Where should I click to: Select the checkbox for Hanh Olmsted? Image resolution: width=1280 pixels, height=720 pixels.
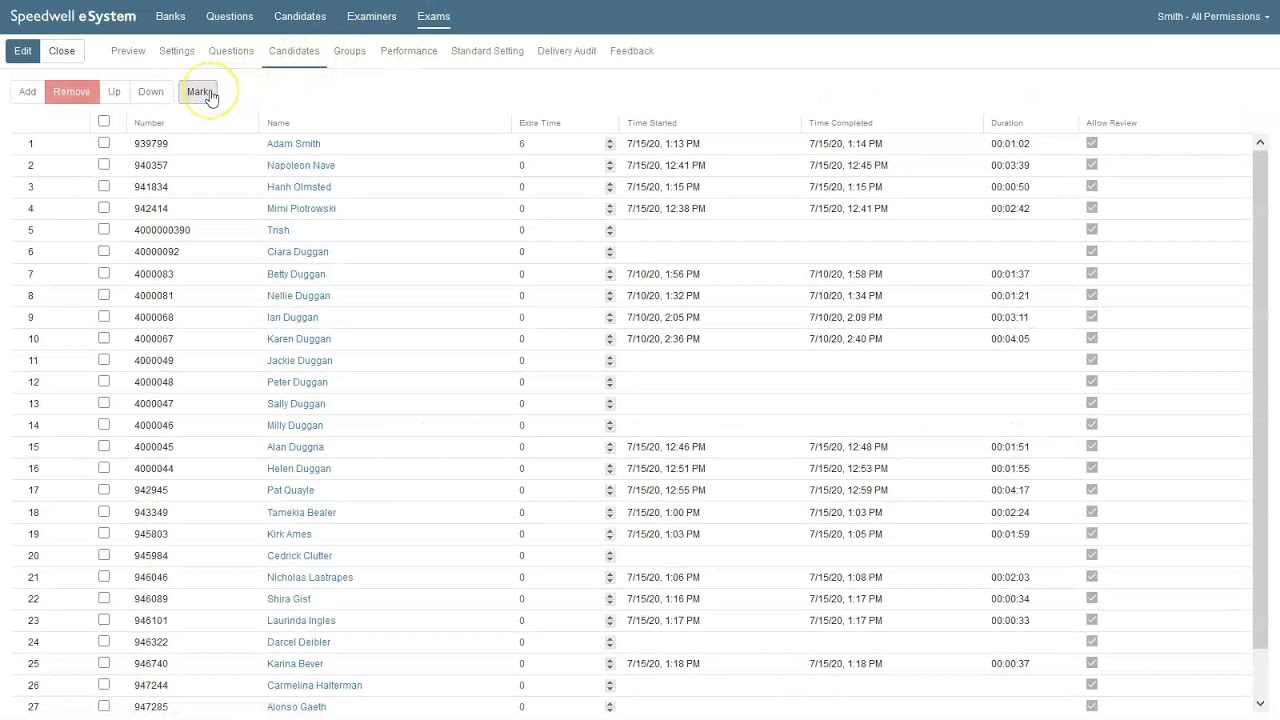[104, 187]
